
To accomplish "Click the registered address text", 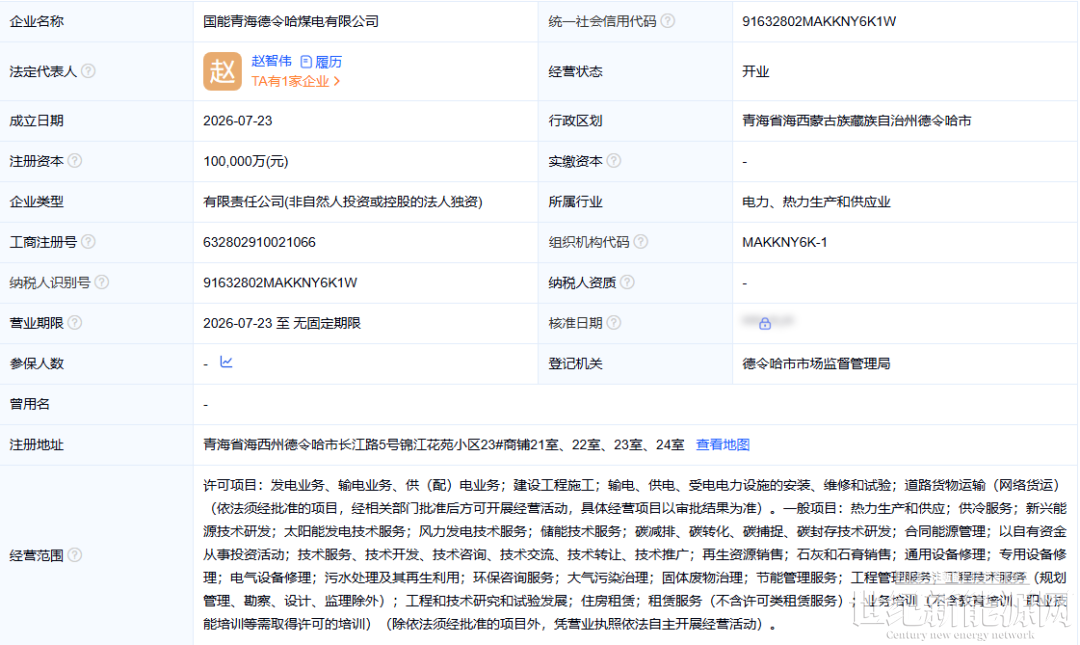I will pyautogui.click(x=444, y=444).
